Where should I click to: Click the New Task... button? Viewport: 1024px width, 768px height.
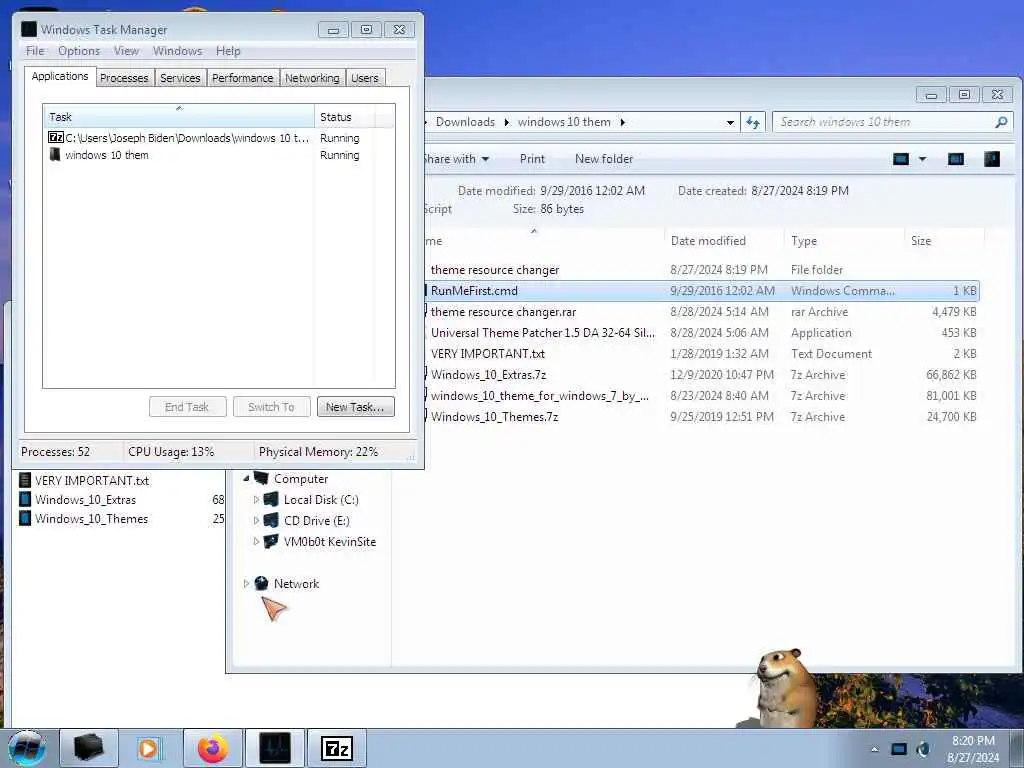coord(355,407)
